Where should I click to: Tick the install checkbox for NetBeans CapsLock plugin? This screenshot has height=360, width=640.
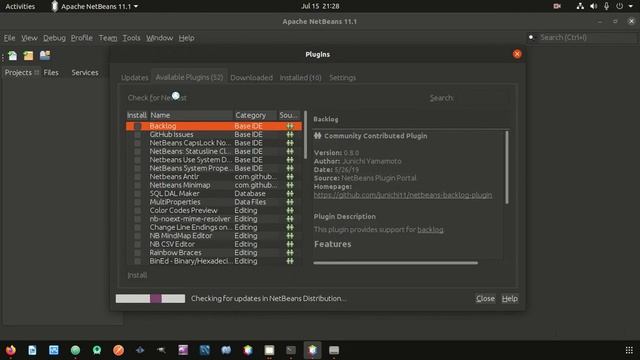(x=138, y=143)
